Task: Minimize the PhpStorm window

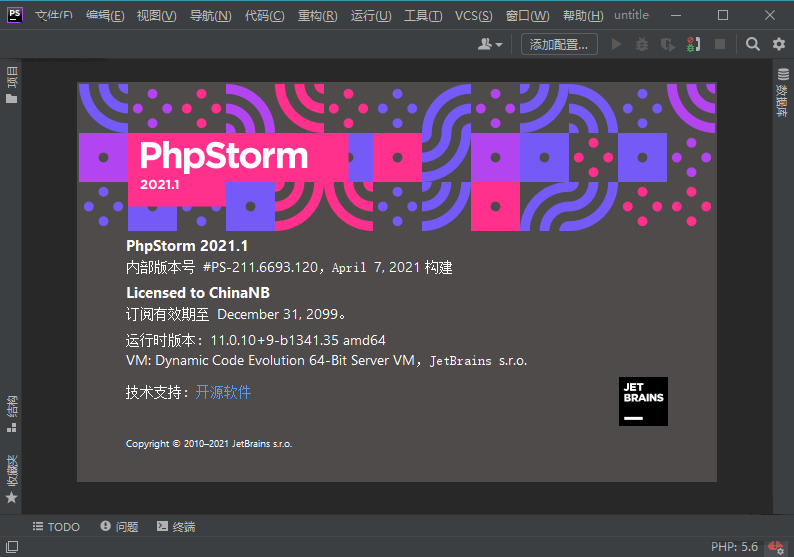Action: 676,15
